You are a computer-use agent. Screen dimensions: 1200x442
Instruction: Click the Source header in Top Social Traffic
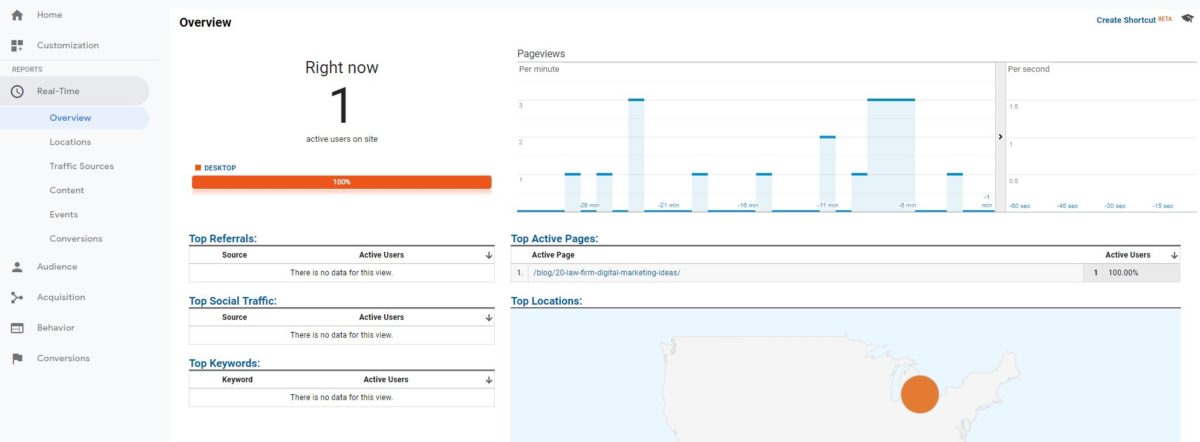coord(235,317)
